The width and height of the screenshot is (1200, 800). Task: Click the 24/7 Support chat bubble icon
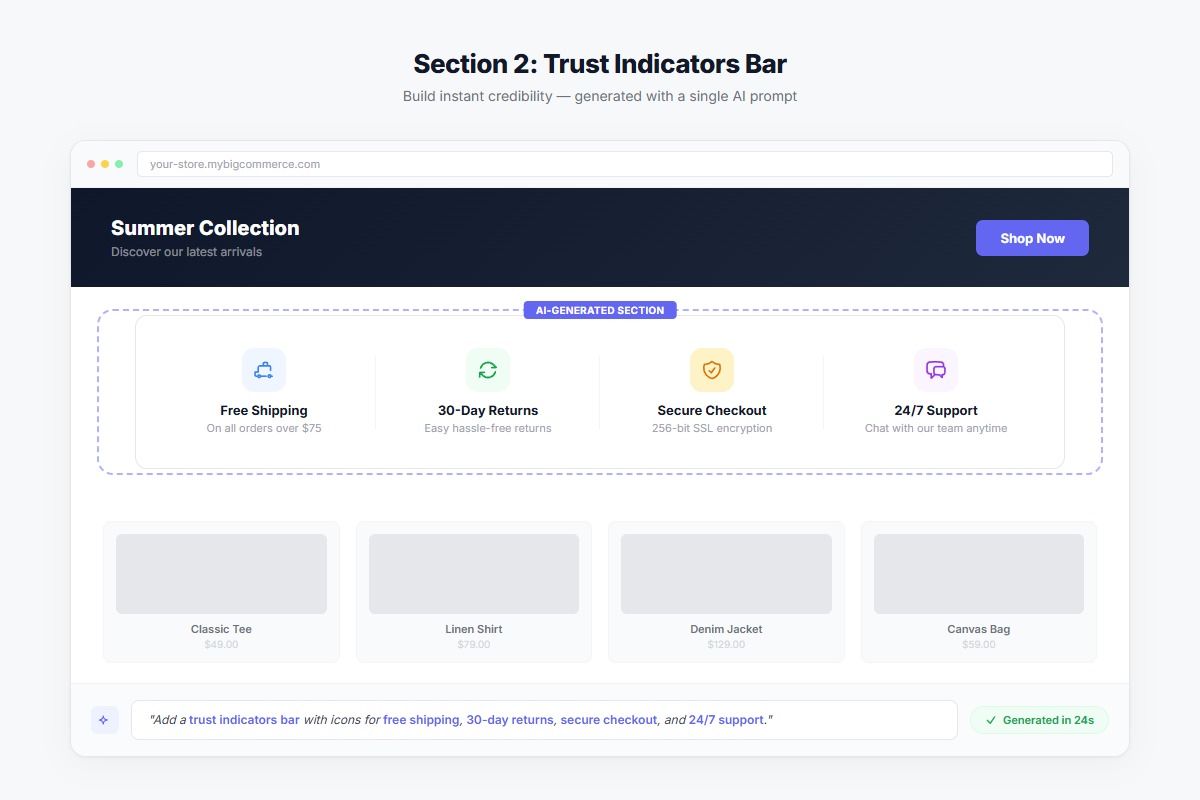tap(935, 369)
